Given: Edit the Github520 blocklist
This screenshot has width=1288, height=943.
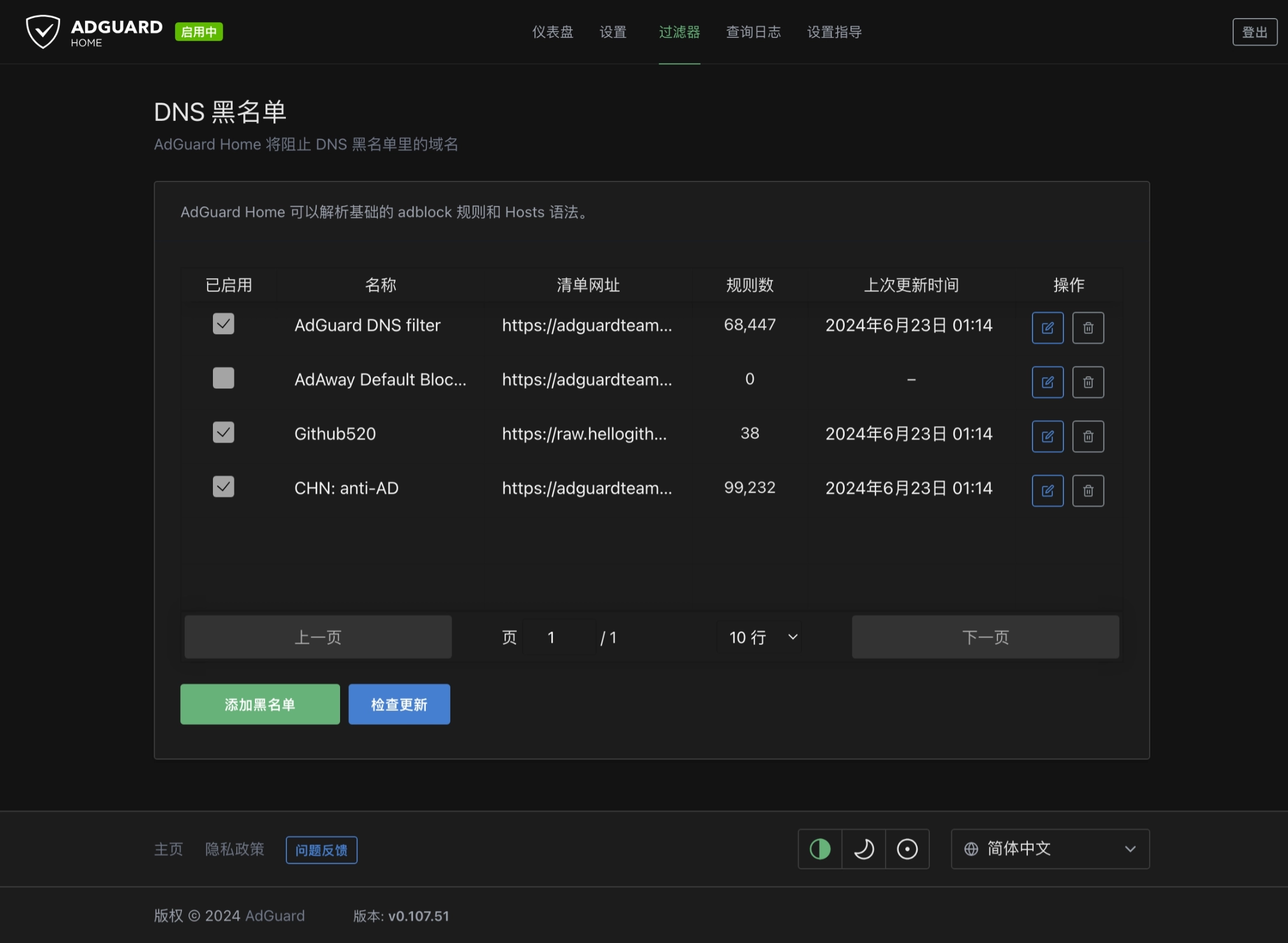Looking at the screenshot, I should (x=1048, y=436).
